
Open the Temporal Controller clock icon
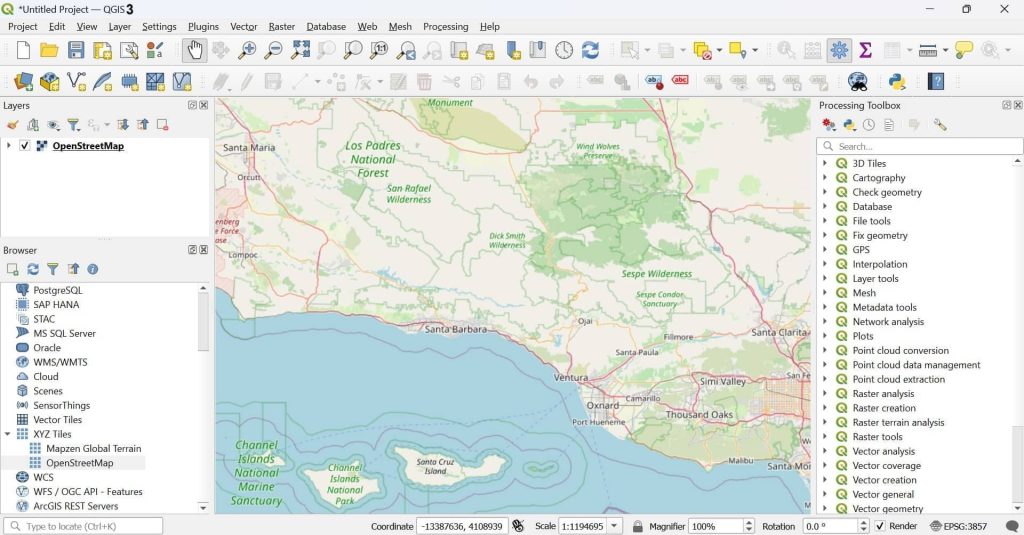[x=564, y=50]
